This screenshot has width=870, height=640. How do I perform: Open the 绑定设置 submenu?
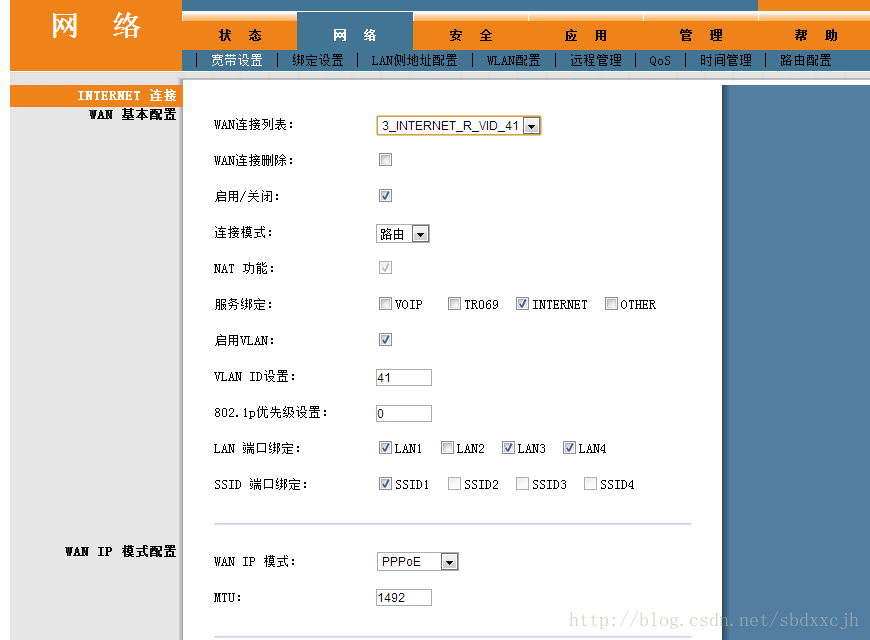(318, 60)
